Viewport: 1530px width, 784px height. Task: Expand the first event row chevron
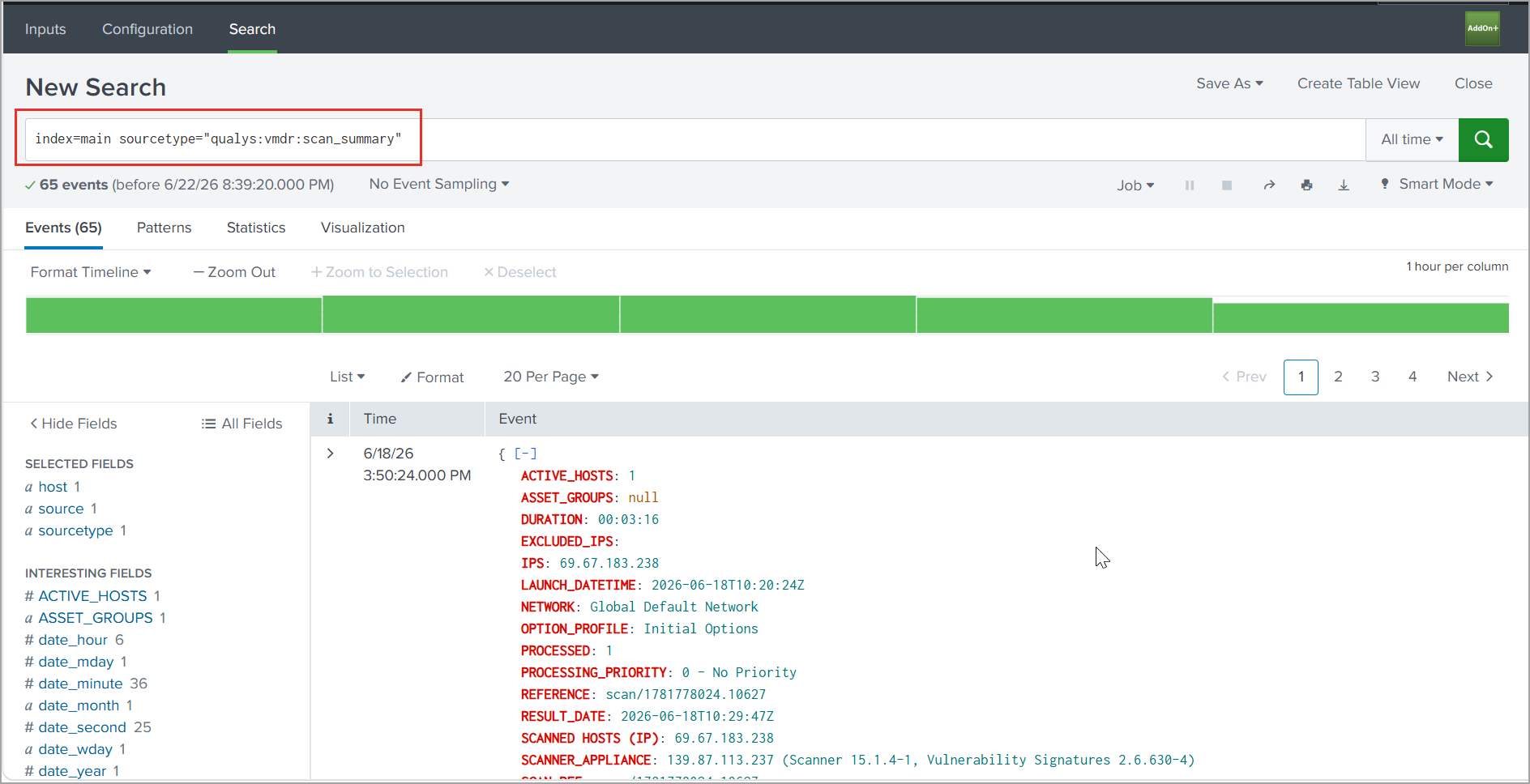331,454
